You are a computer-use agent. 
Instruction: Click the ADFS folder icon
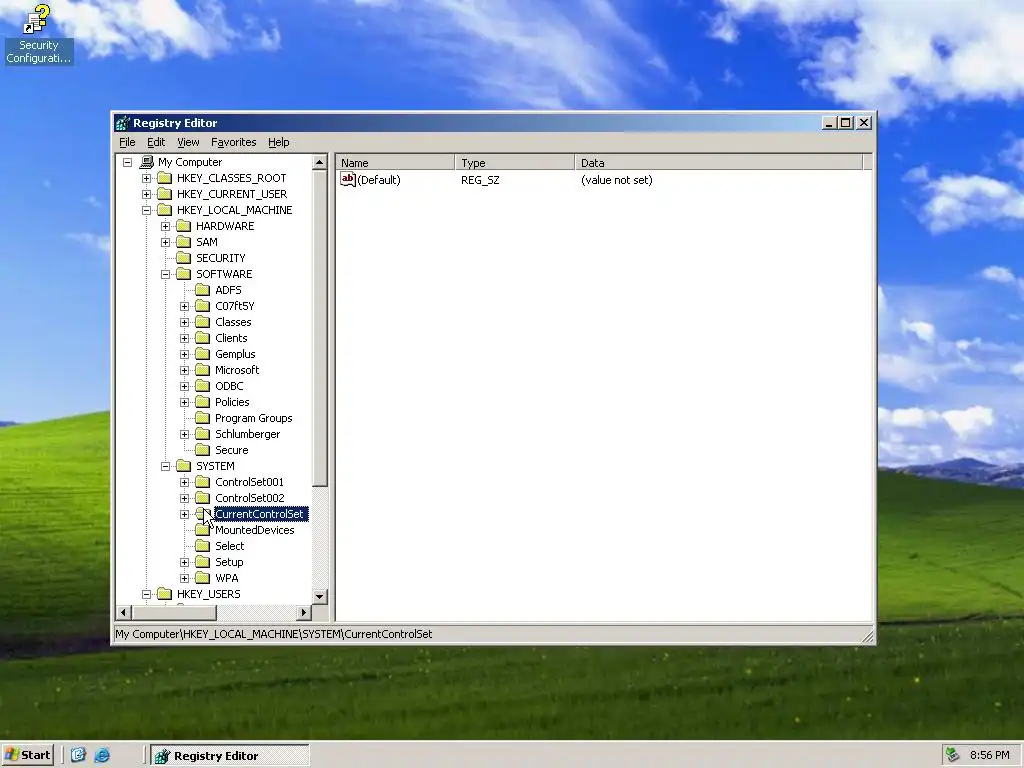203,290
